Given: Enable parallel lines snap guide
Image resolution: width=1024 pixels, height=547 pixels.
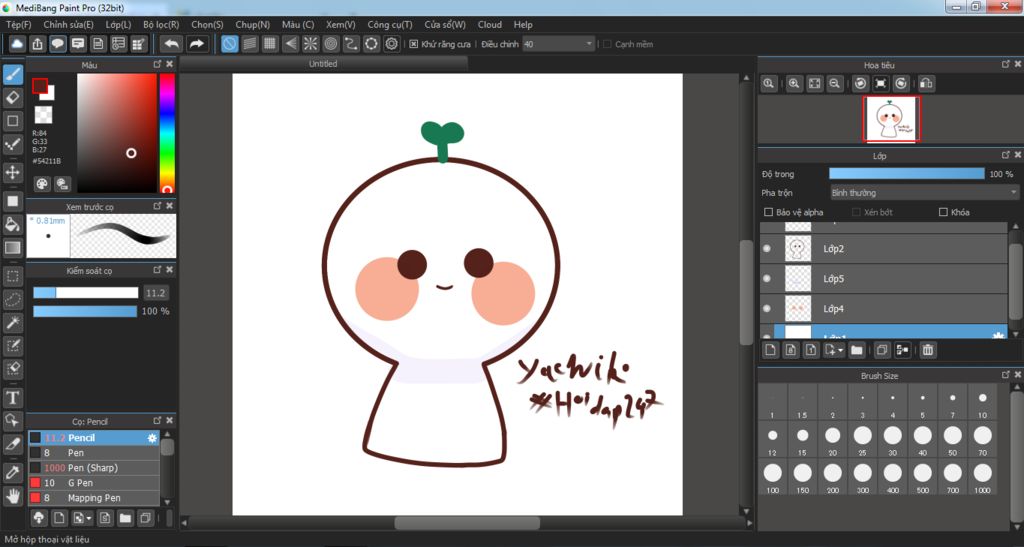Looking at the screenshot, I should point(249,44).
